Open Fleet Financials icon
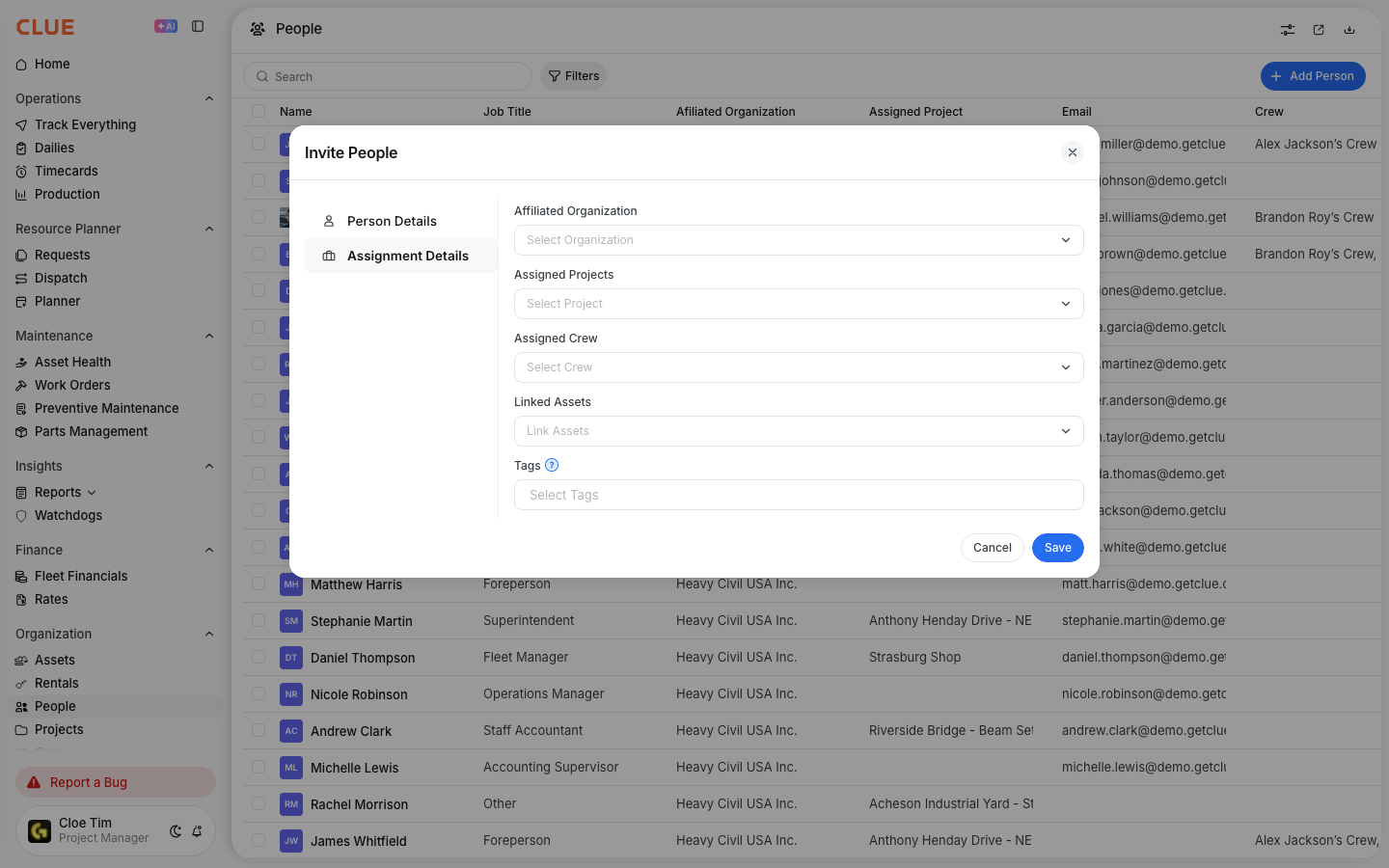1389x868 pixels. point(21,577)
